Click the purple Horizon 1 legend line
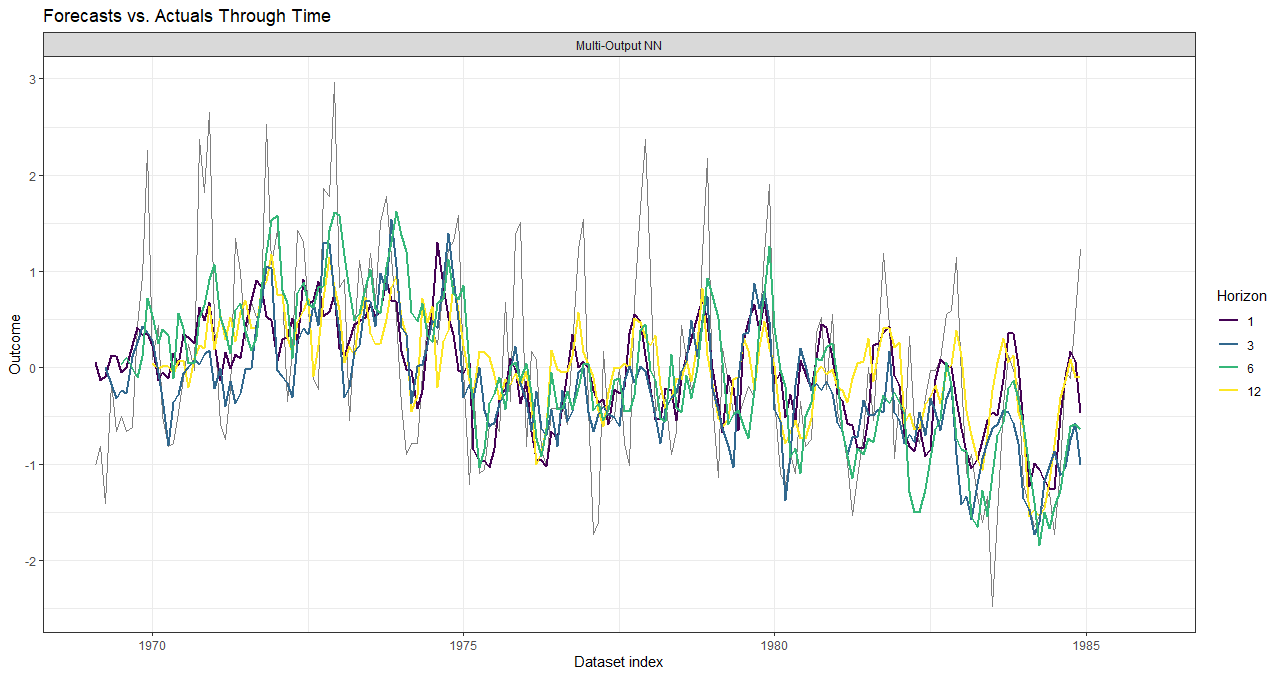Viewport: 1282px width, 677px height. pos(1227,321)
